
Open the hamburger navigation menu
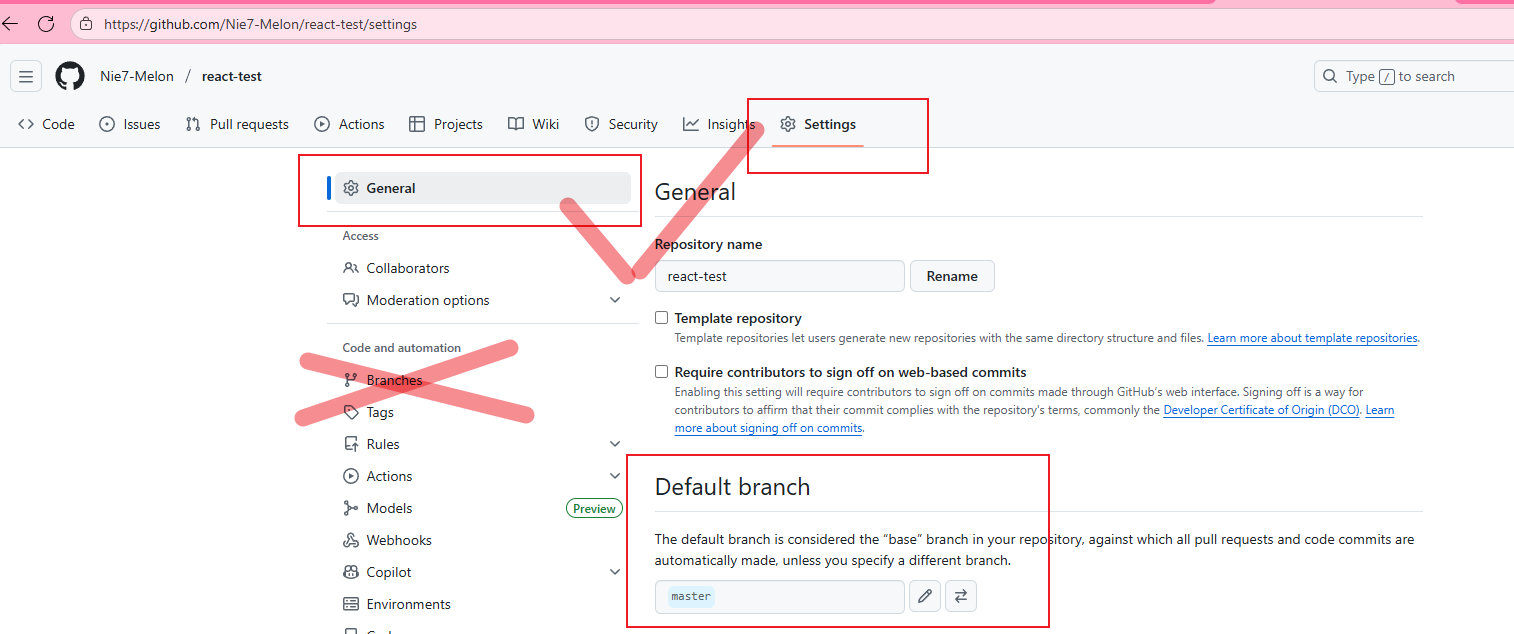point(26,76)
